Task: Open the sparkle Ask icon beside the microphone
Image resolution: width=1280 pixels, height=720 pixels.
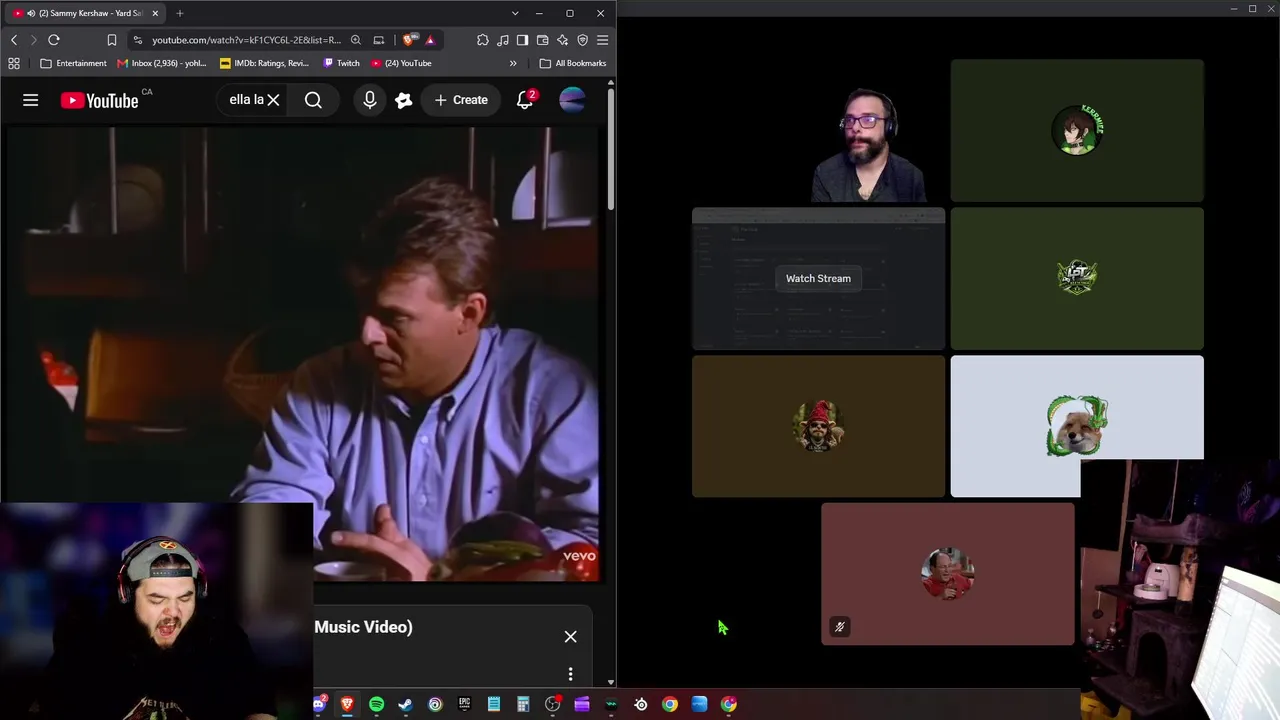Action: tap(404, 100)
